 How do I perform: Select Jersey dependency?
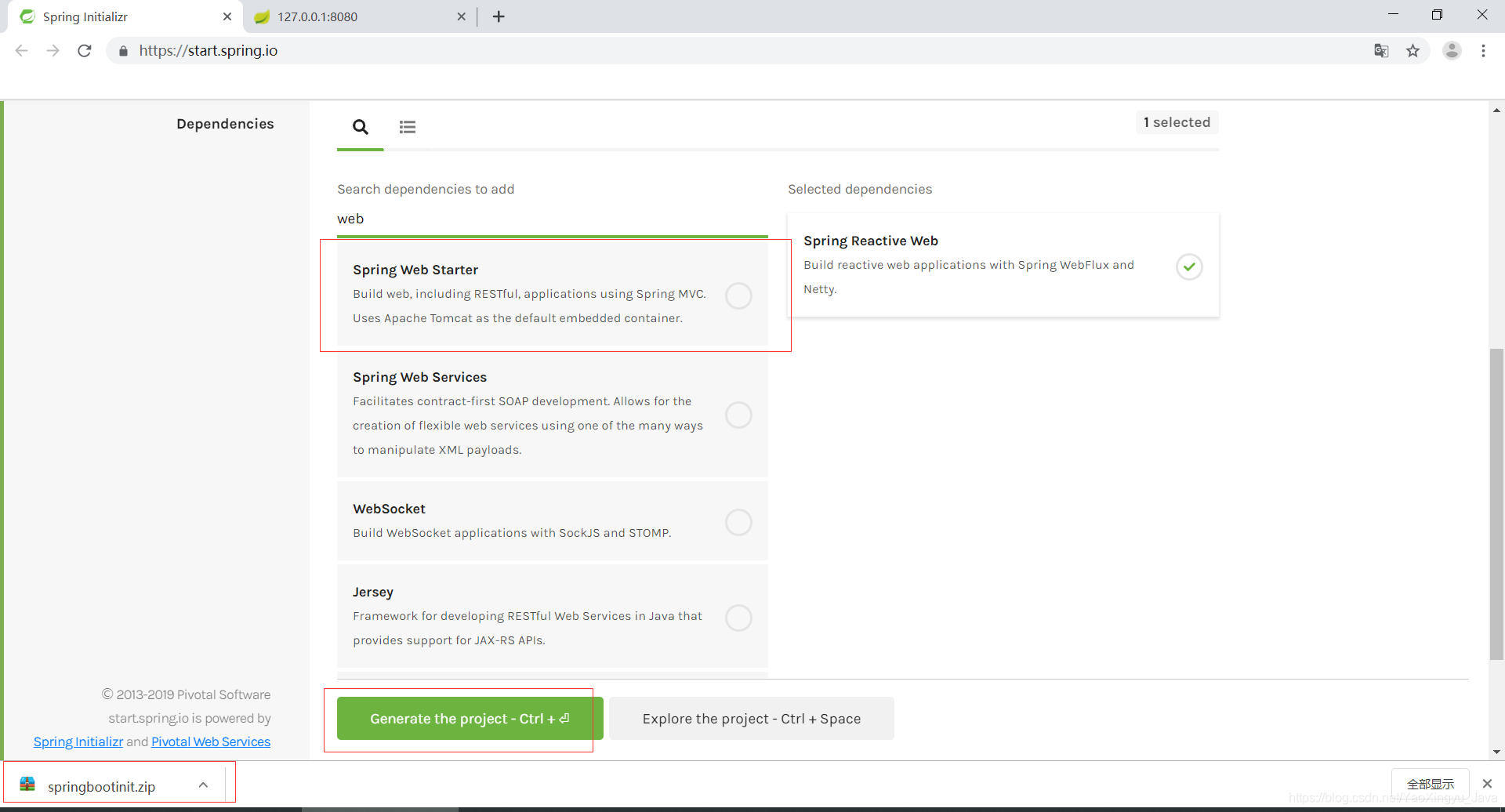point(738,618)
